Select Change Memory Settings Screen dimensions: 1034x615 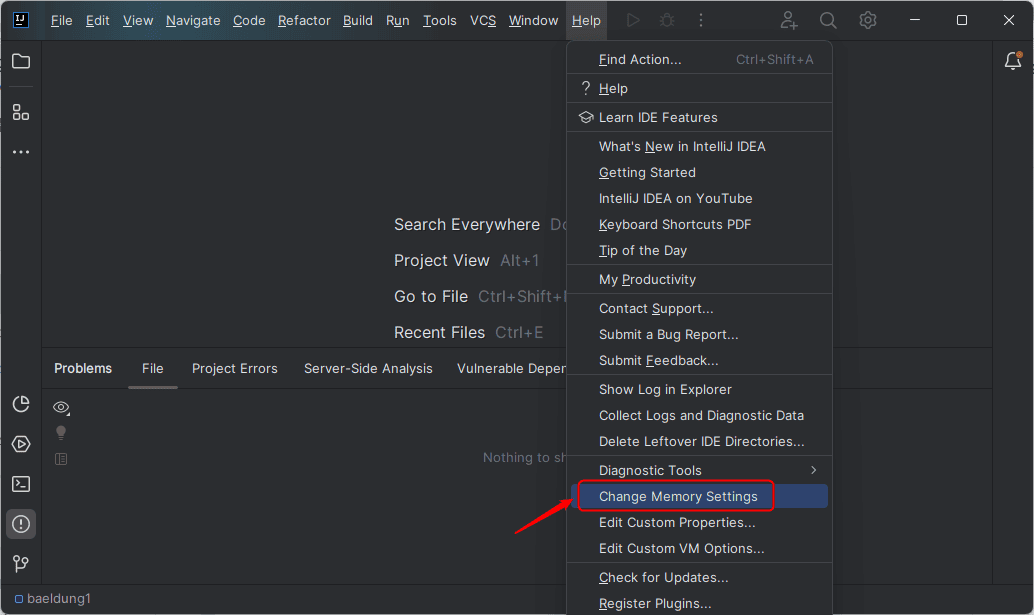click(x=699, y=496)
